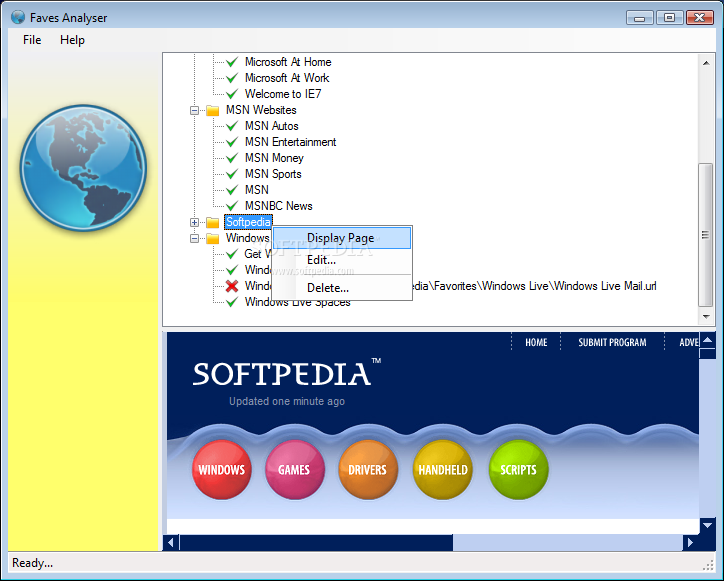Click the Windows Live folder icon

point(212,239)
